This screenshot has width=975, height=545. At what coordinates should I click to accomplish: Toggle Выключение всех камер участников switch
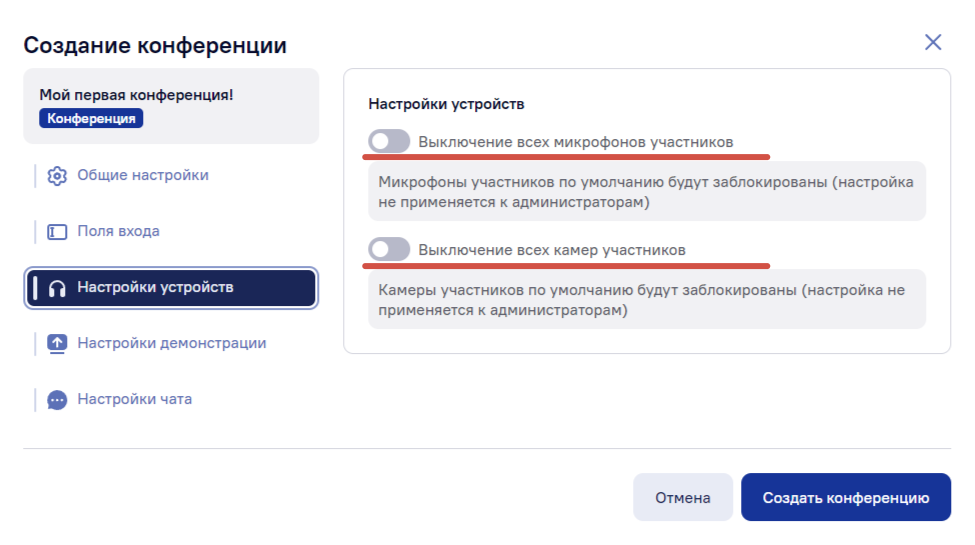(389, 249)
